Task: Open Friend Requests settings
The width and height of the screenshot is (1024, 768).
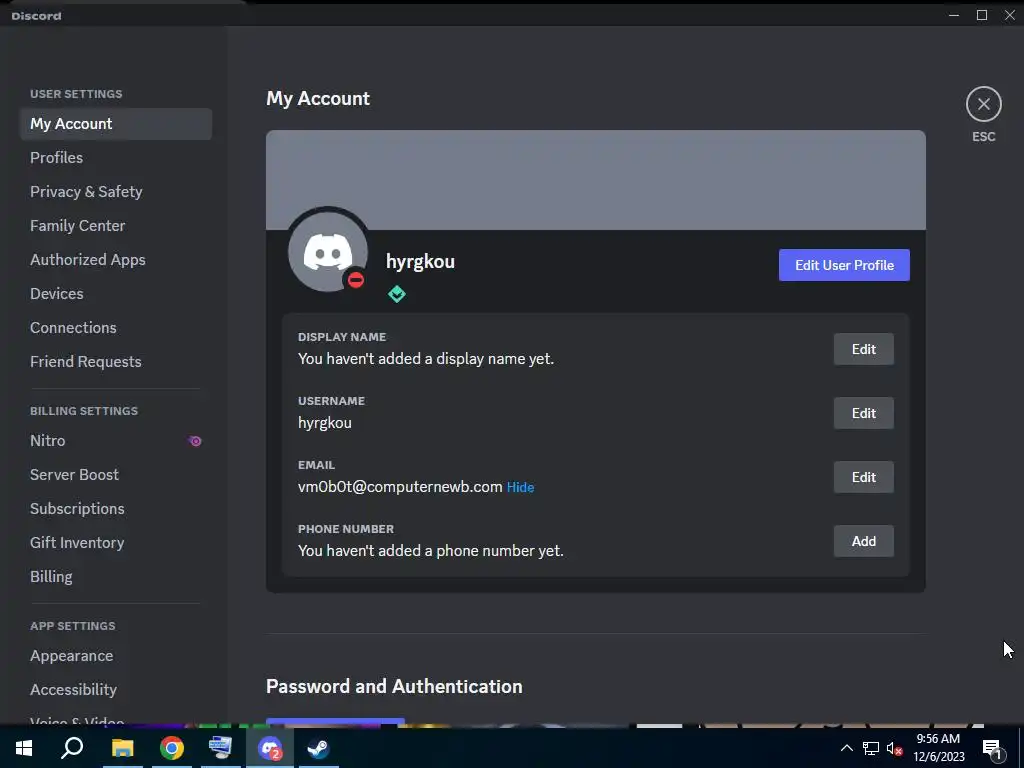Action: 116,361
